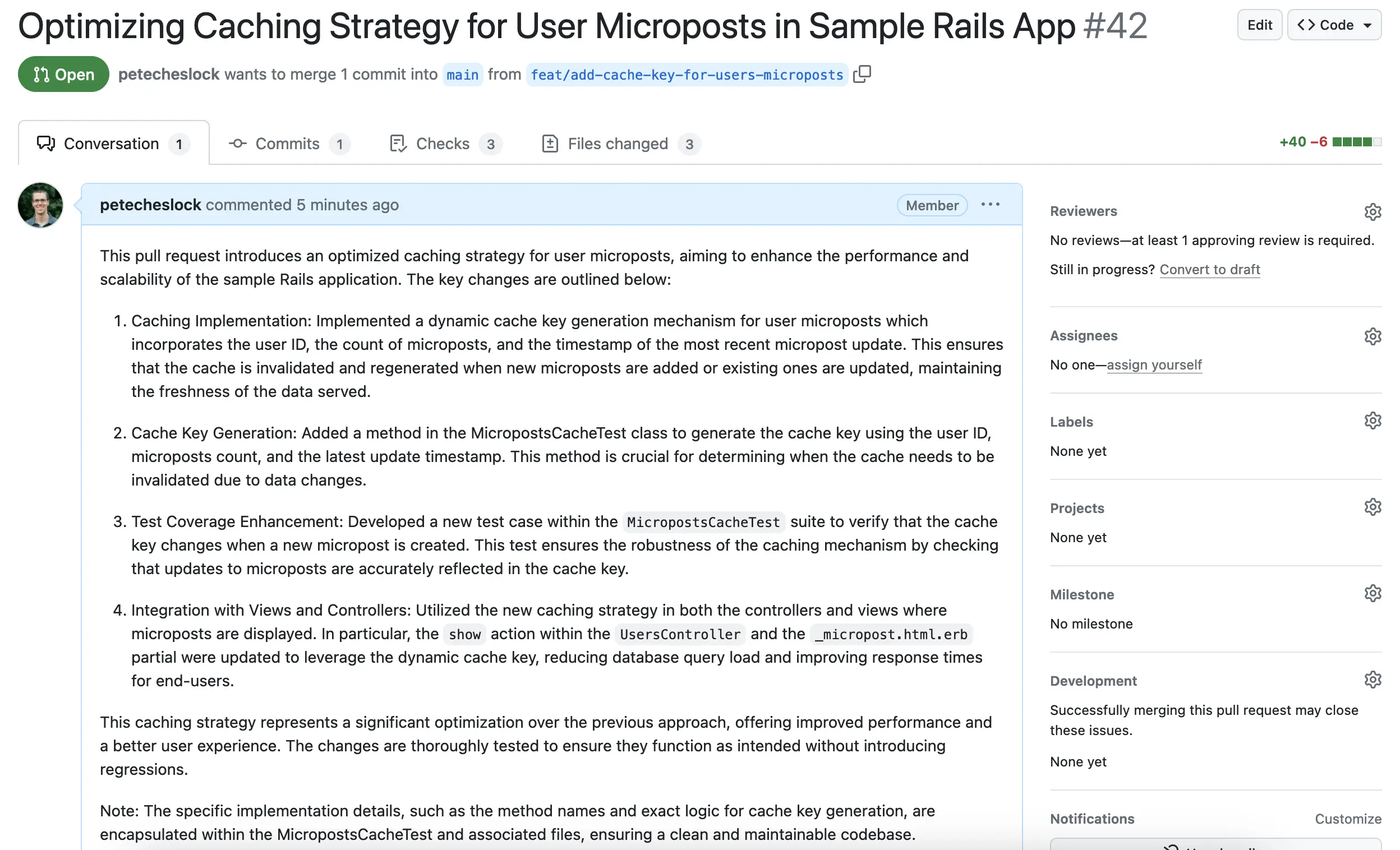Select the Conversation tab
This screenshot has height=850, width=1400.
[113, 144]
